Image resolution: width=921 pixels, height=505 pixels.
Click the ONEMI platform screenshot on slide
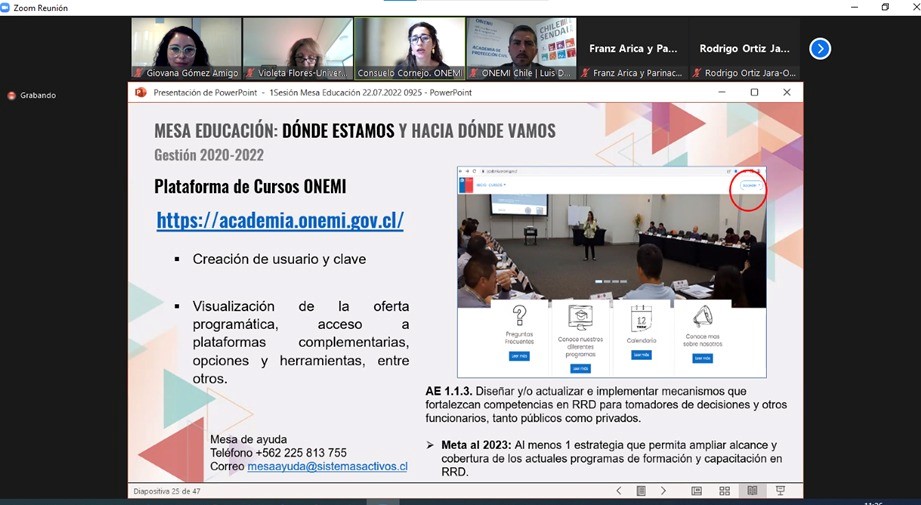(x=611, y=272)
